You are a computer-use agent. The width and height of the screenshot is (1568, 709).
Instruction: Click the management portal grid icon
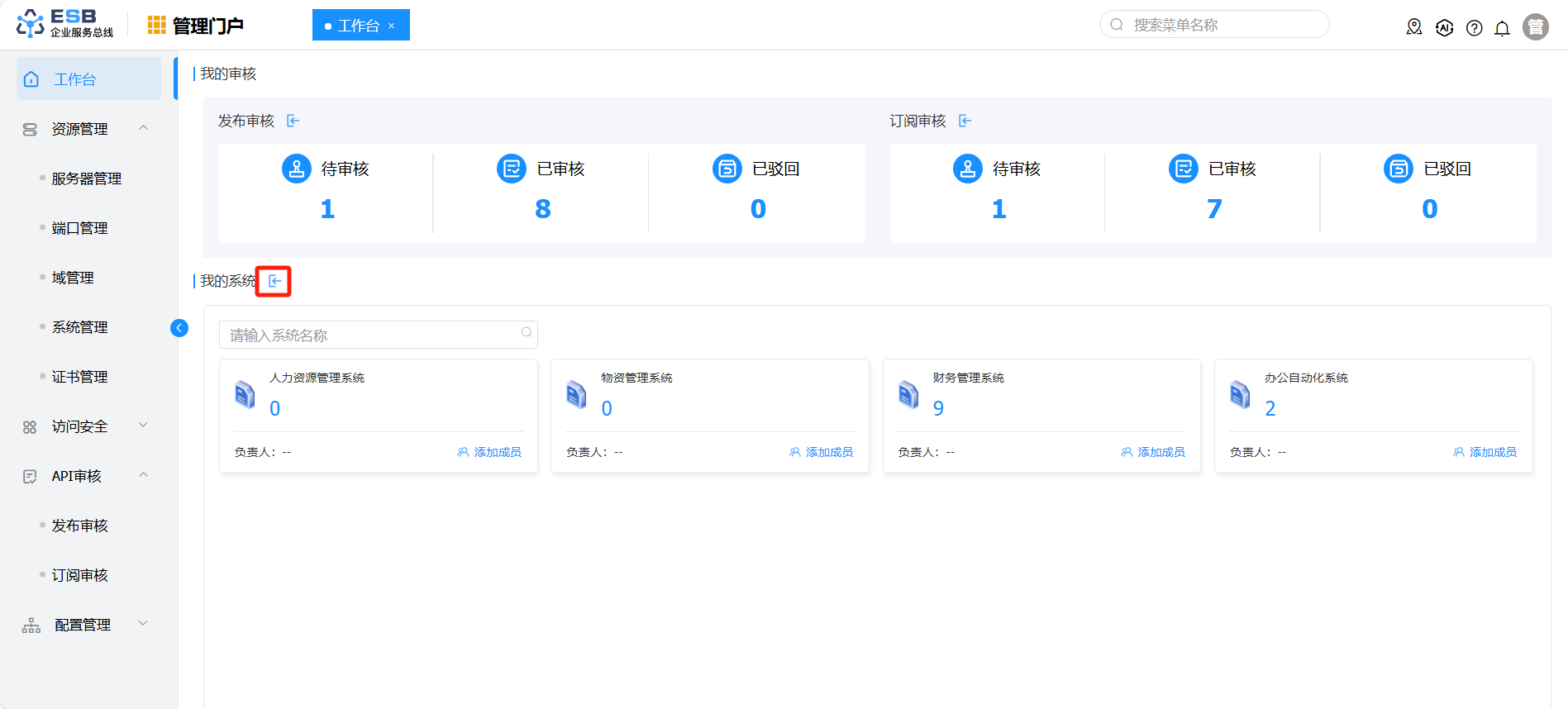click(156, 26)
